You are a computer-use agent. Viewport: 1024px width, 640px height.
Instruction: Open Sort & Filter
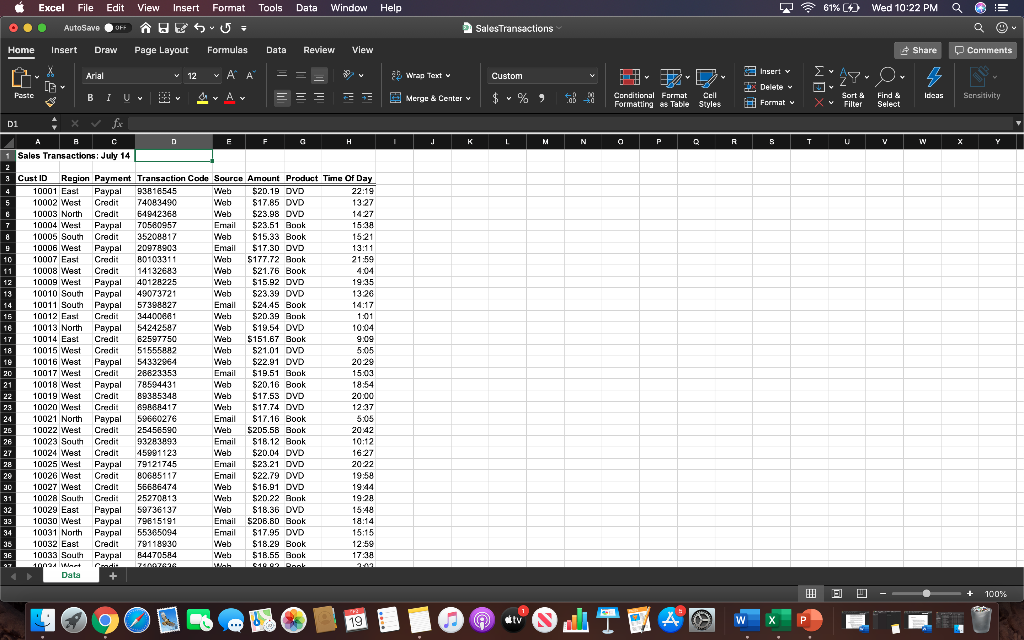[853, 88]
